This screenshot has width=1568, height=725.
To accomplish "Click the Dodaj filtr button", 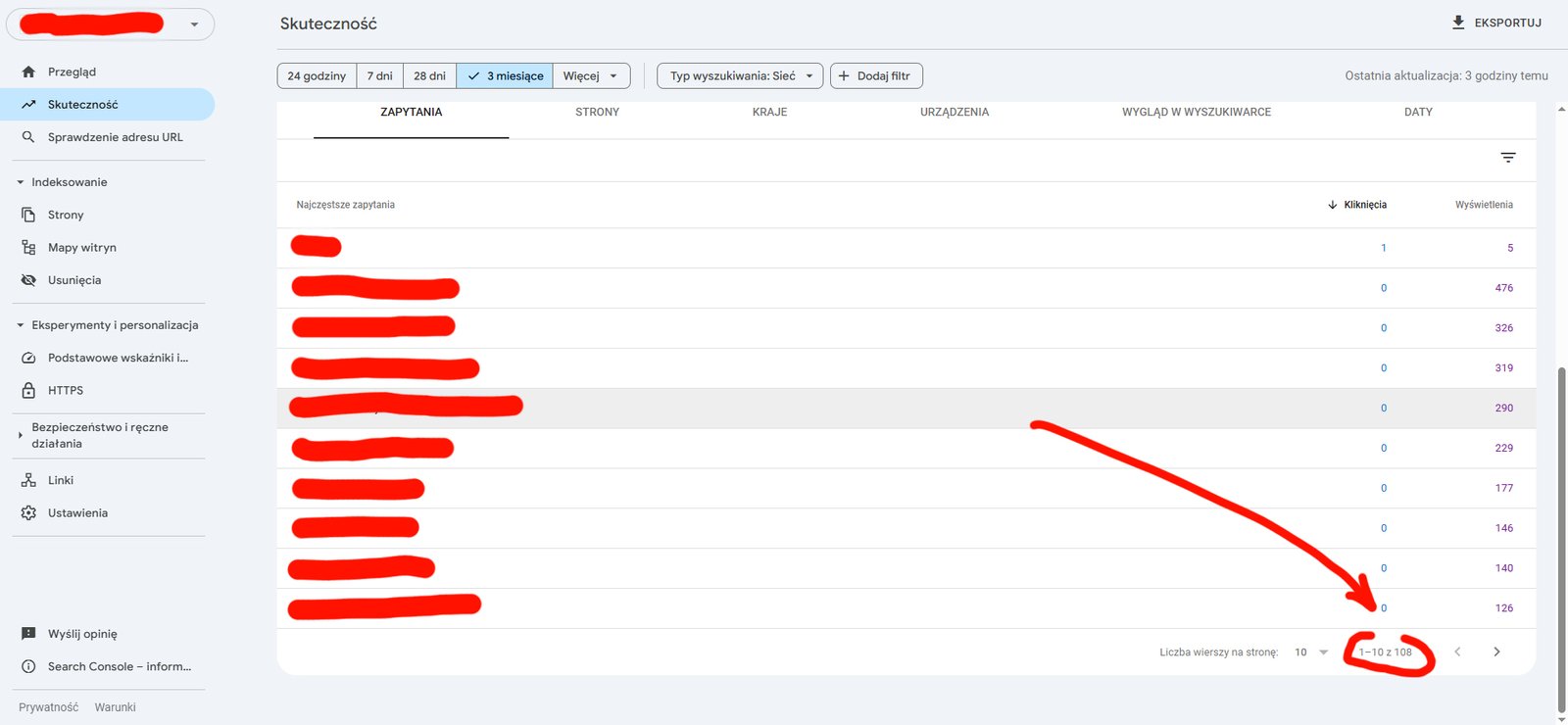I will pyautogui.click(x=875, y=76).
